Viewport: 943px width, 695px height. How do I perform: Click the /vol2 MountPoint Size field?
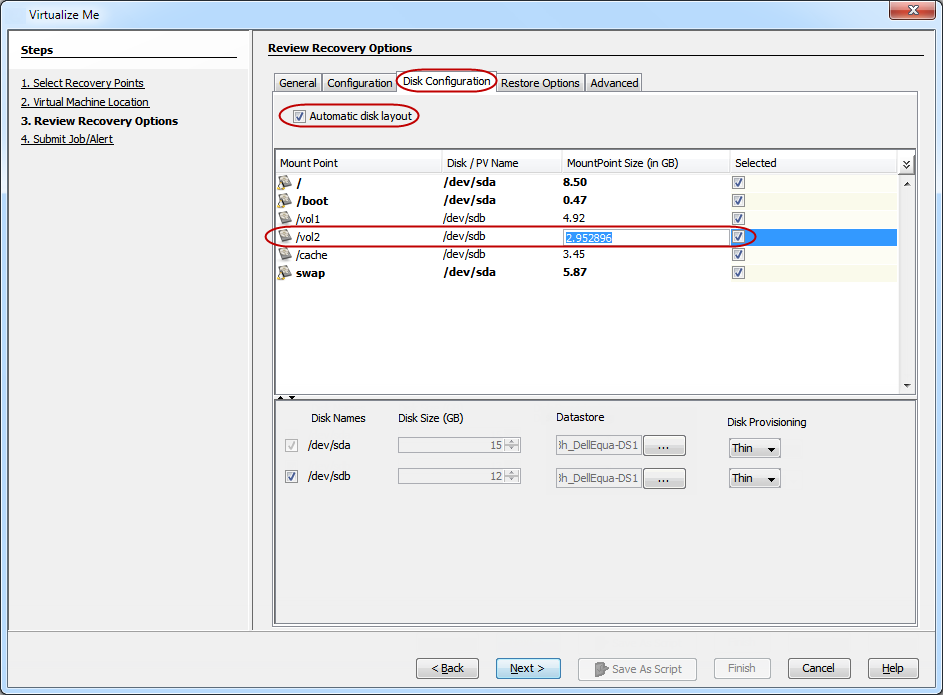click(x=646, y=237)
